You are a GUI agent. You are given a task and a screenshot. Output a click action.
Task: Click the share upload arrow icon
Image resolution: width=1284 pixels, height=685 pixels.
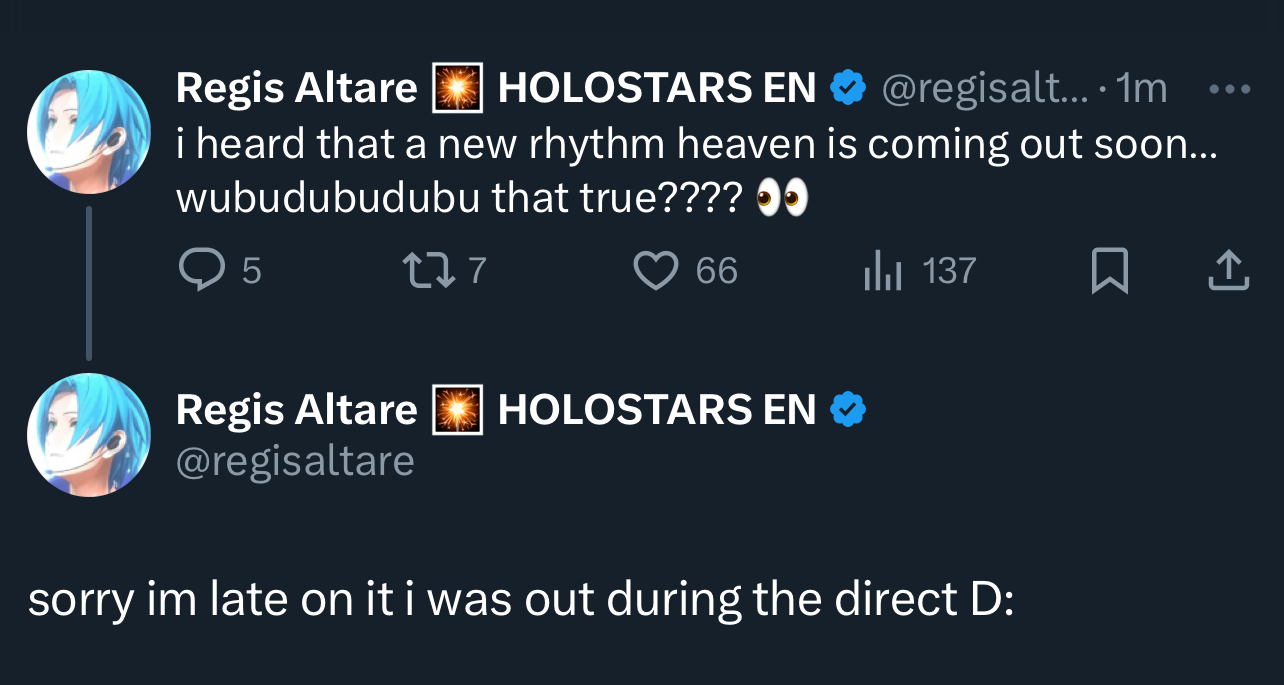click(1228, 271)
